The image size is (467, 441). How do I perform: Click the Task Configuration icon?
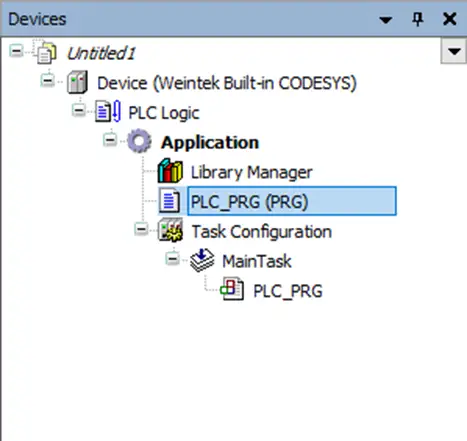[170, 230]
